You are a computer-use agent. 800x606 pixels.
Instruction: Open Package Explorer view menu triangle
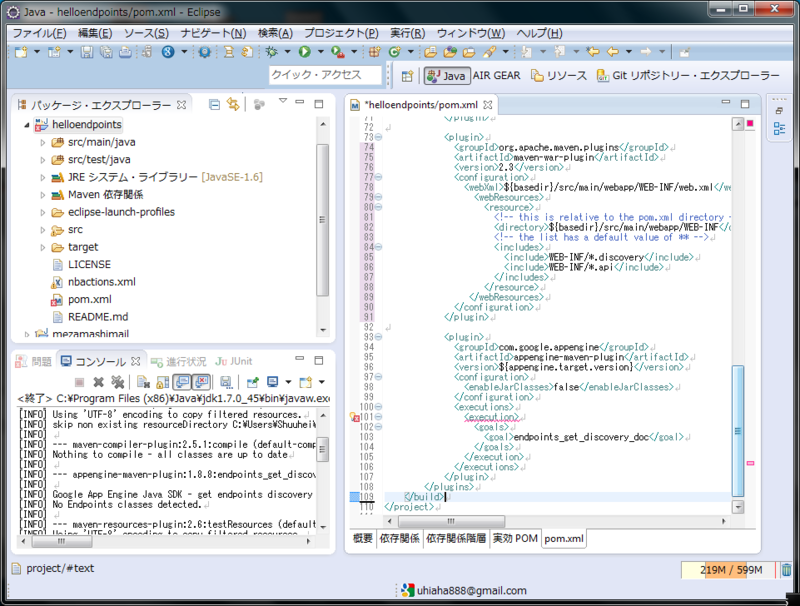point(283,101)
